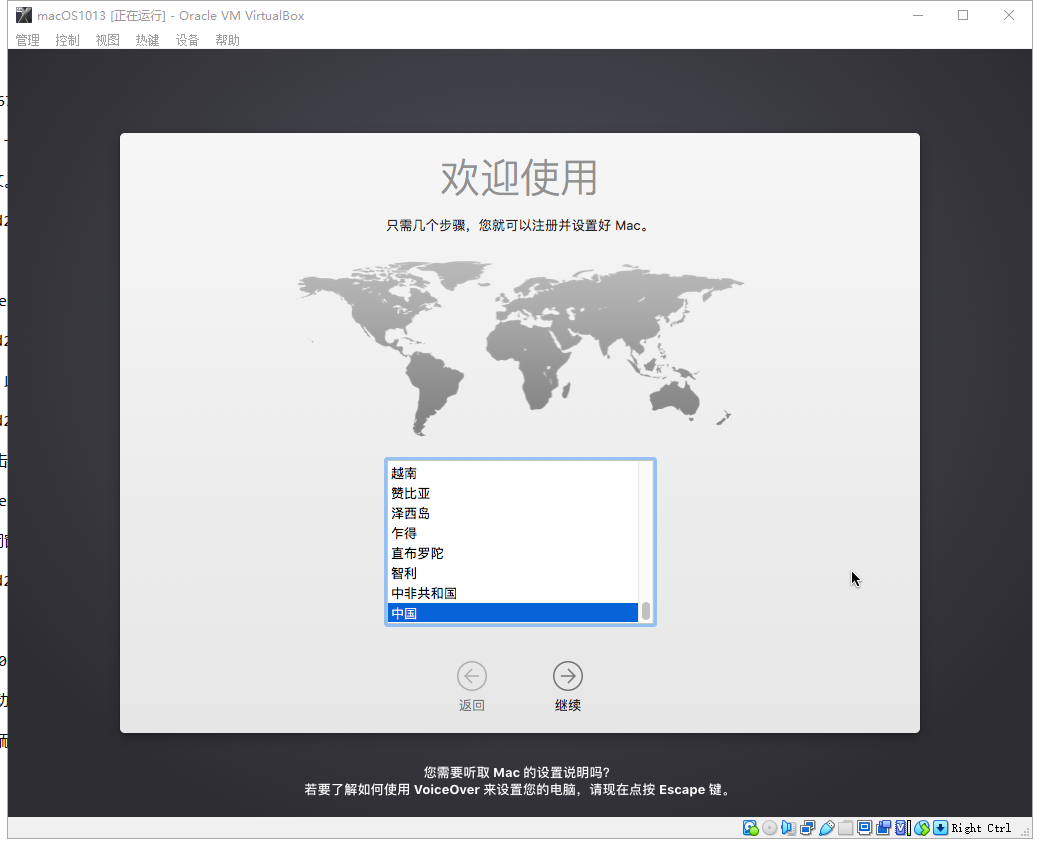1040x846 pixels.
Task: Select 中非共和国 in the country list
Action: pyautogui.click(x=513, y=593)
